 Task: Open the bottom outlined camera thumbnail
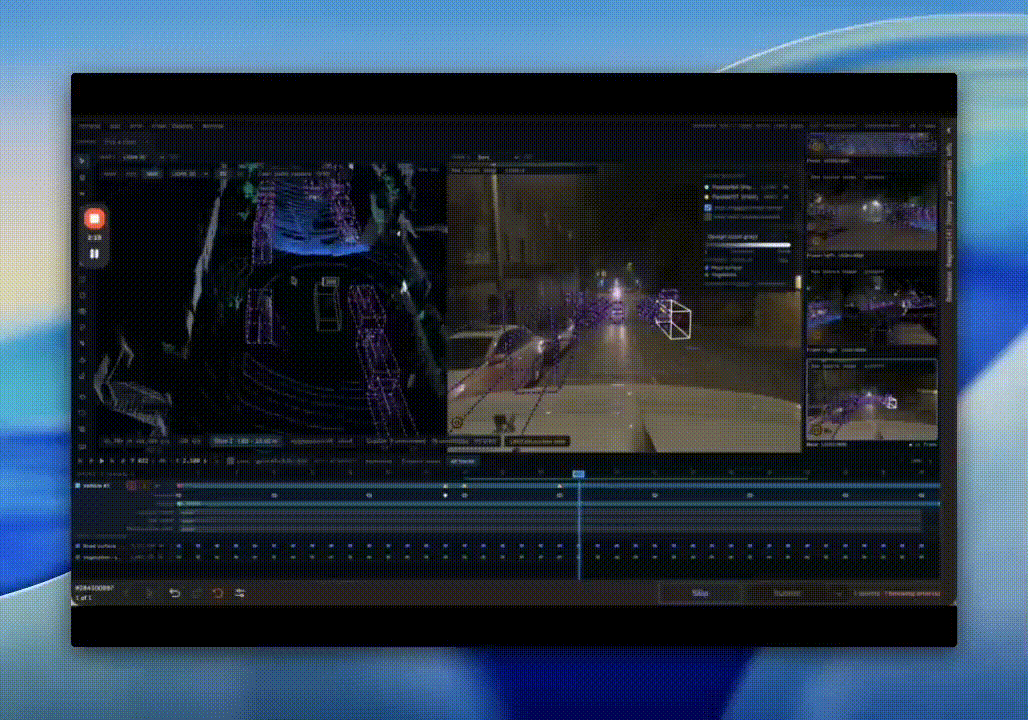pyautogui.click(x=872, y=401)
